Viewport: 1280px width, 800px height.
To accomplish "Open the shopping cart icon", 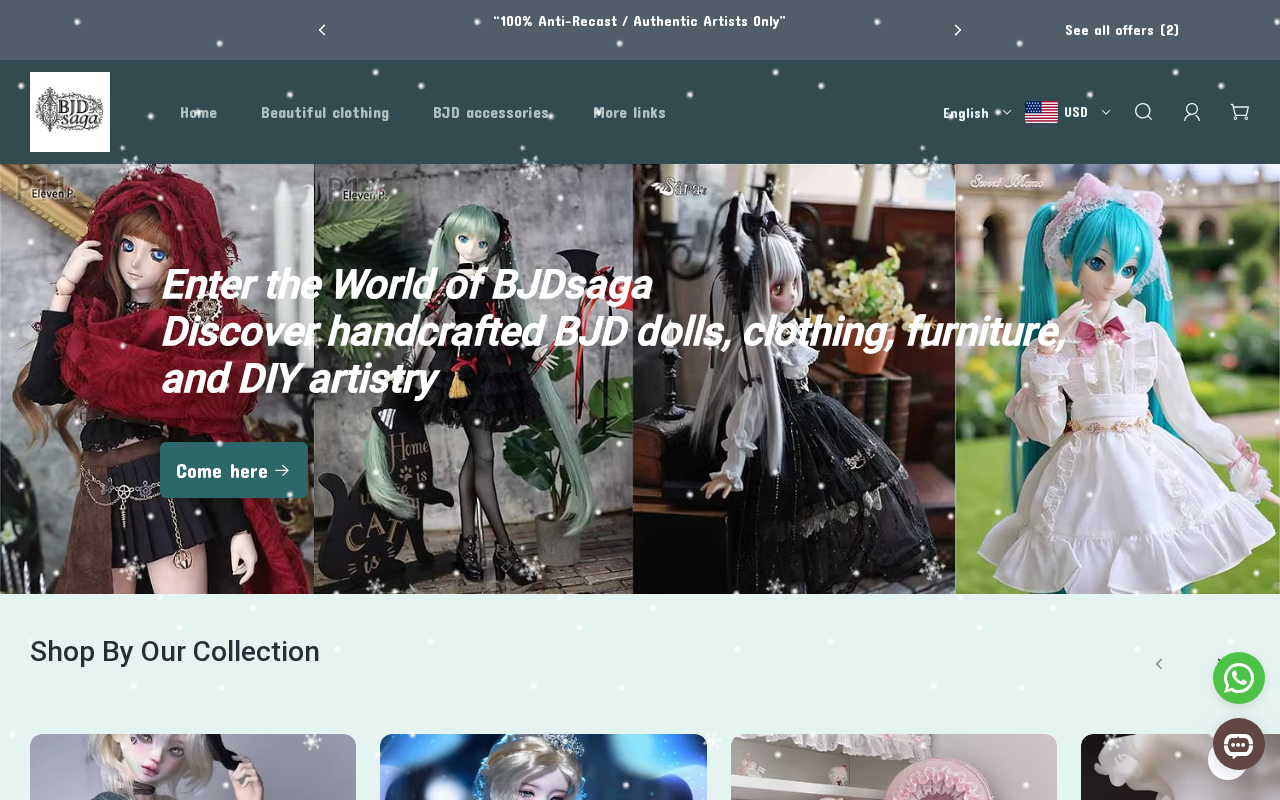I will pyautogui.click(x=1240, y=112).
